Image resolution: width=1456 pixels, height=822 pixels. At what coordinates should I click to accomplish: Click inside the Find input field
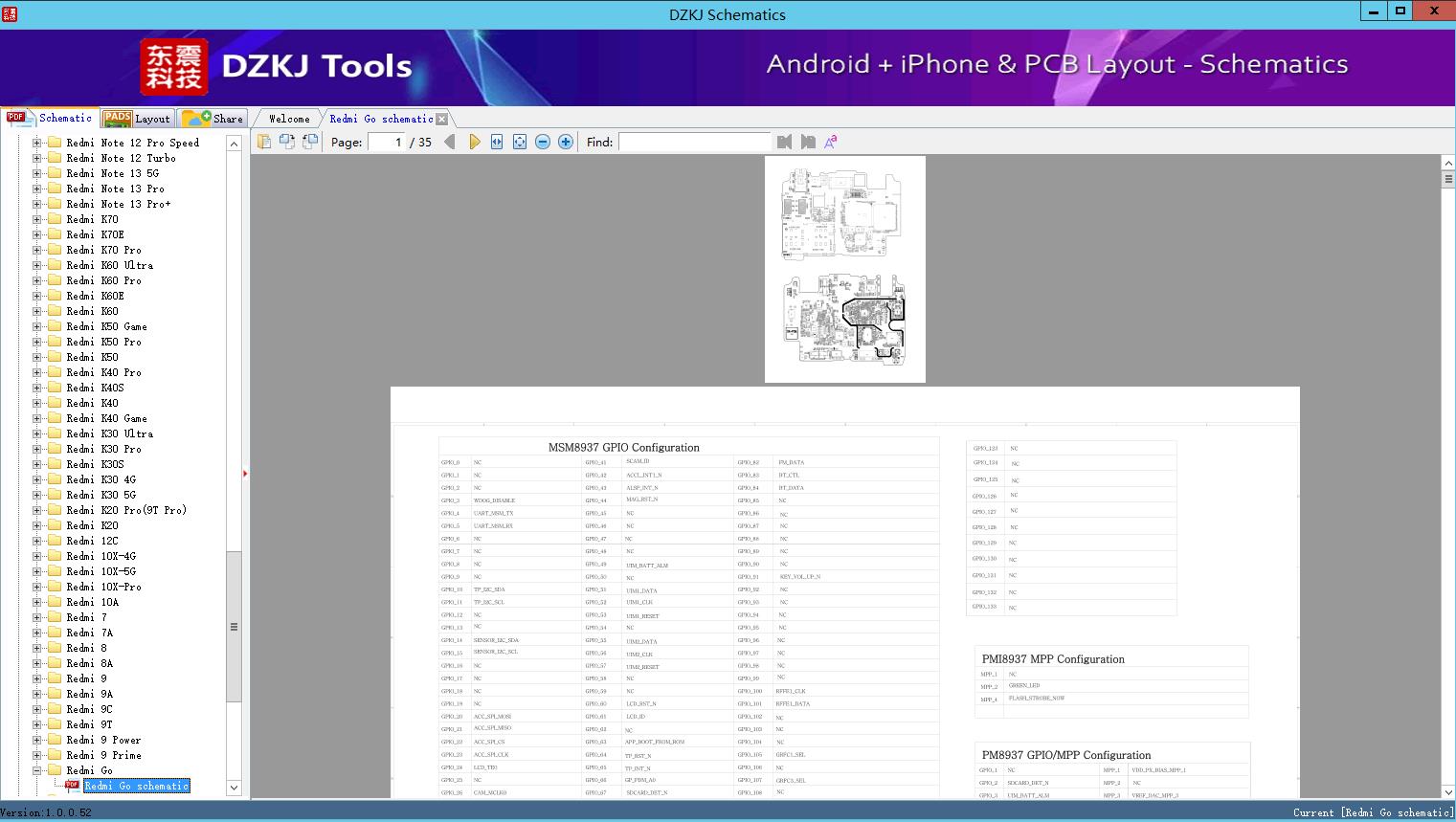click(696, 141)
